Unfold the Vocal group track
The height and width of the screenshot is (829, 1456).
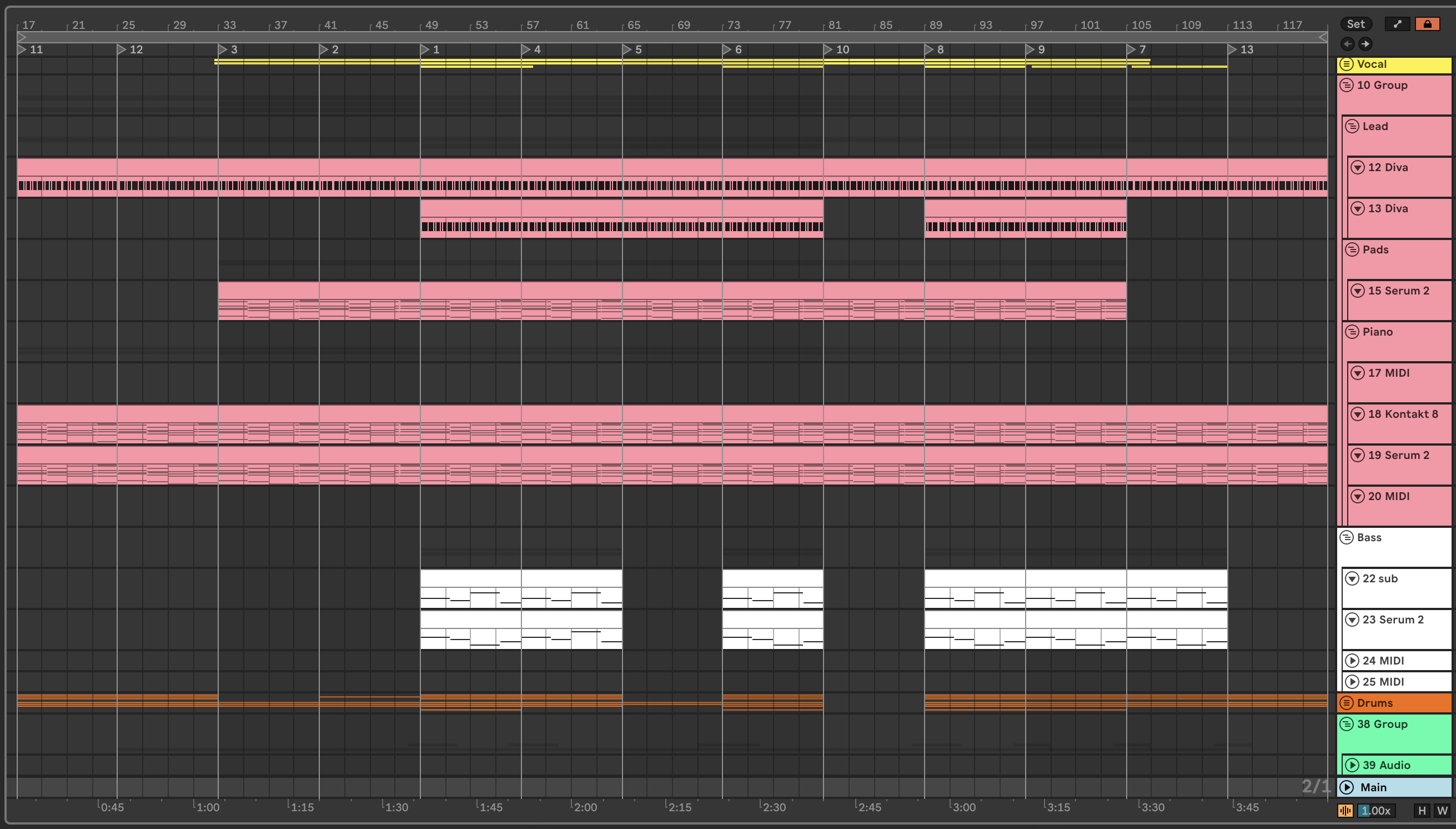point(1346,64)
